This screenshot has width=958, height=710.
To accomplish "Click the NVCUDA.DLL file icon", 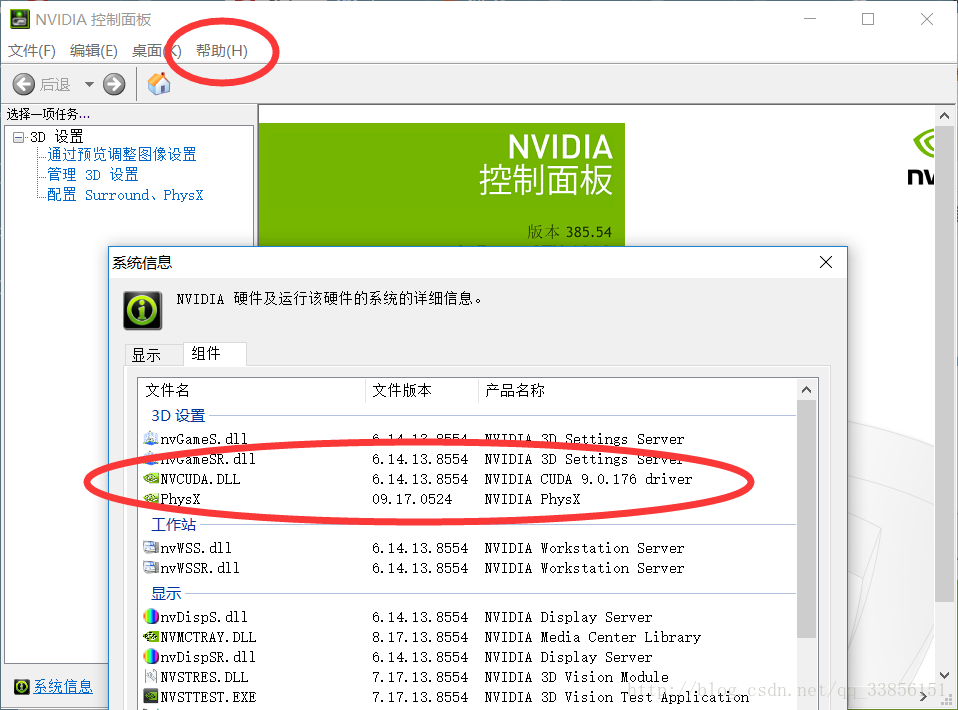I will coord(150,478).
